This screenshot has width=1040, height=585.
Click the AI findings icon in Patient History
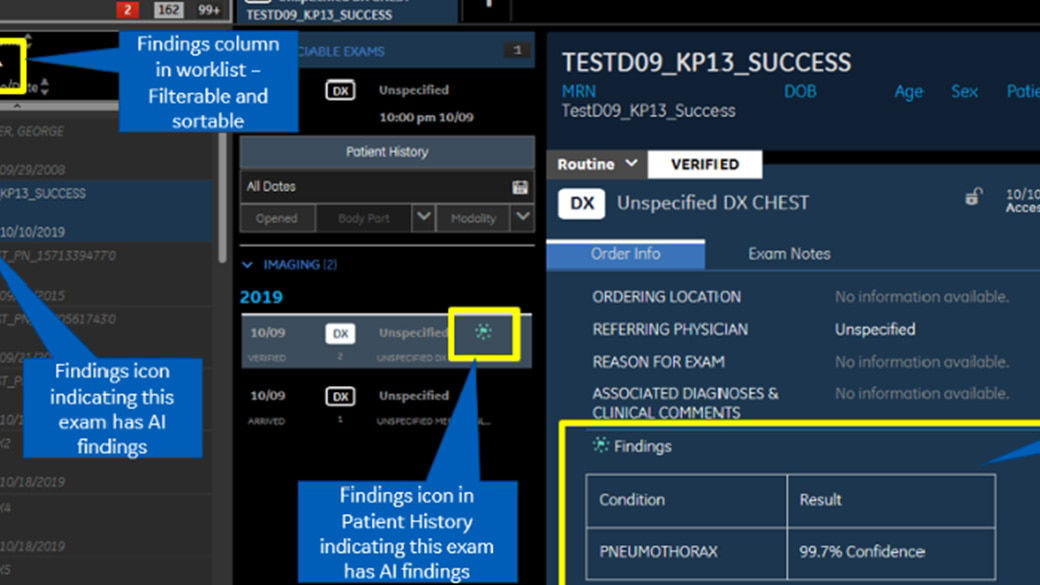(x=484, y=332)
